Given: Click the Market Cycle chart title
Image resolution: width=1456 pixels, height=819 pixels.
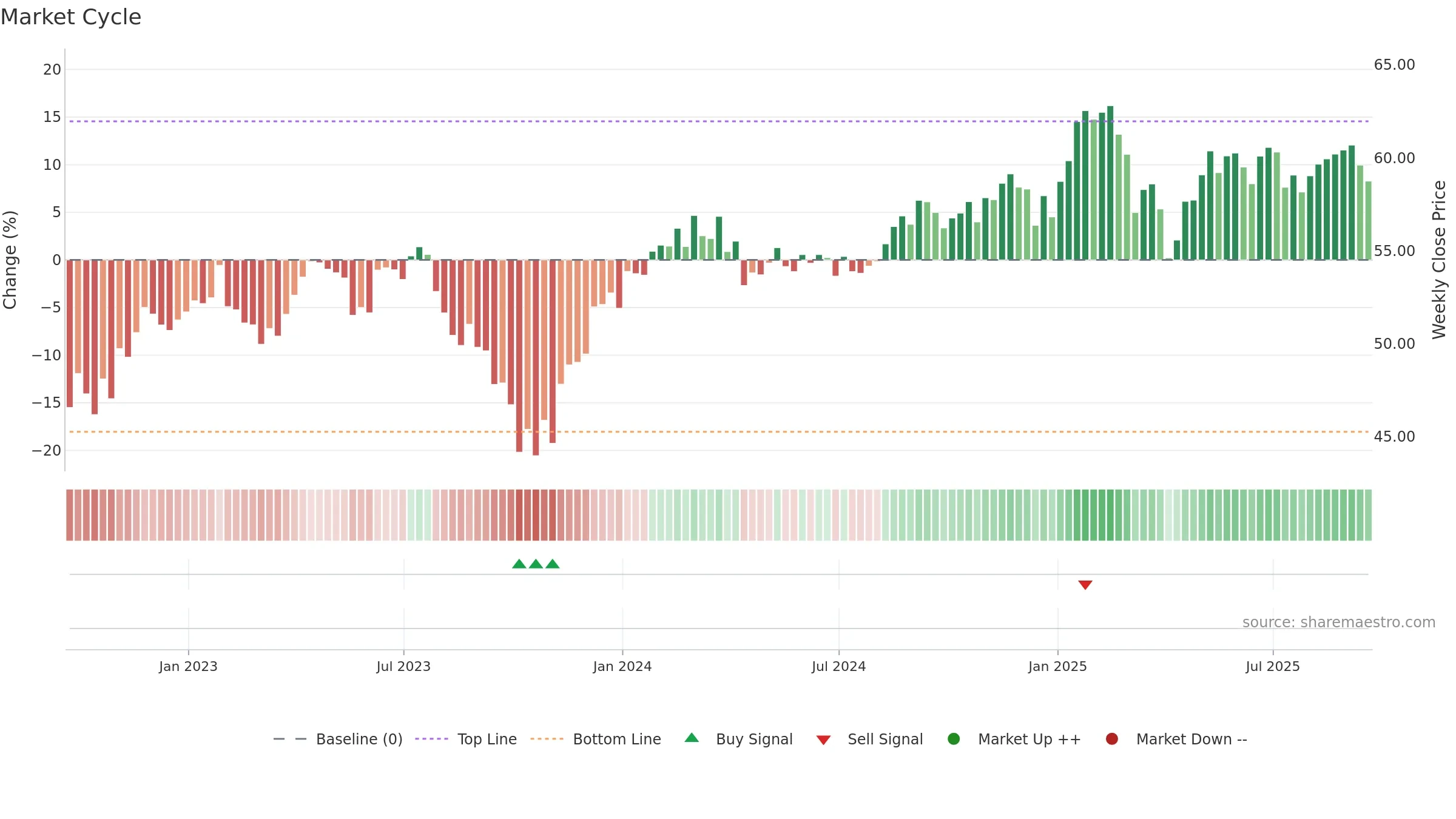Looking at the screenshot, I should [x=71, y=17].
